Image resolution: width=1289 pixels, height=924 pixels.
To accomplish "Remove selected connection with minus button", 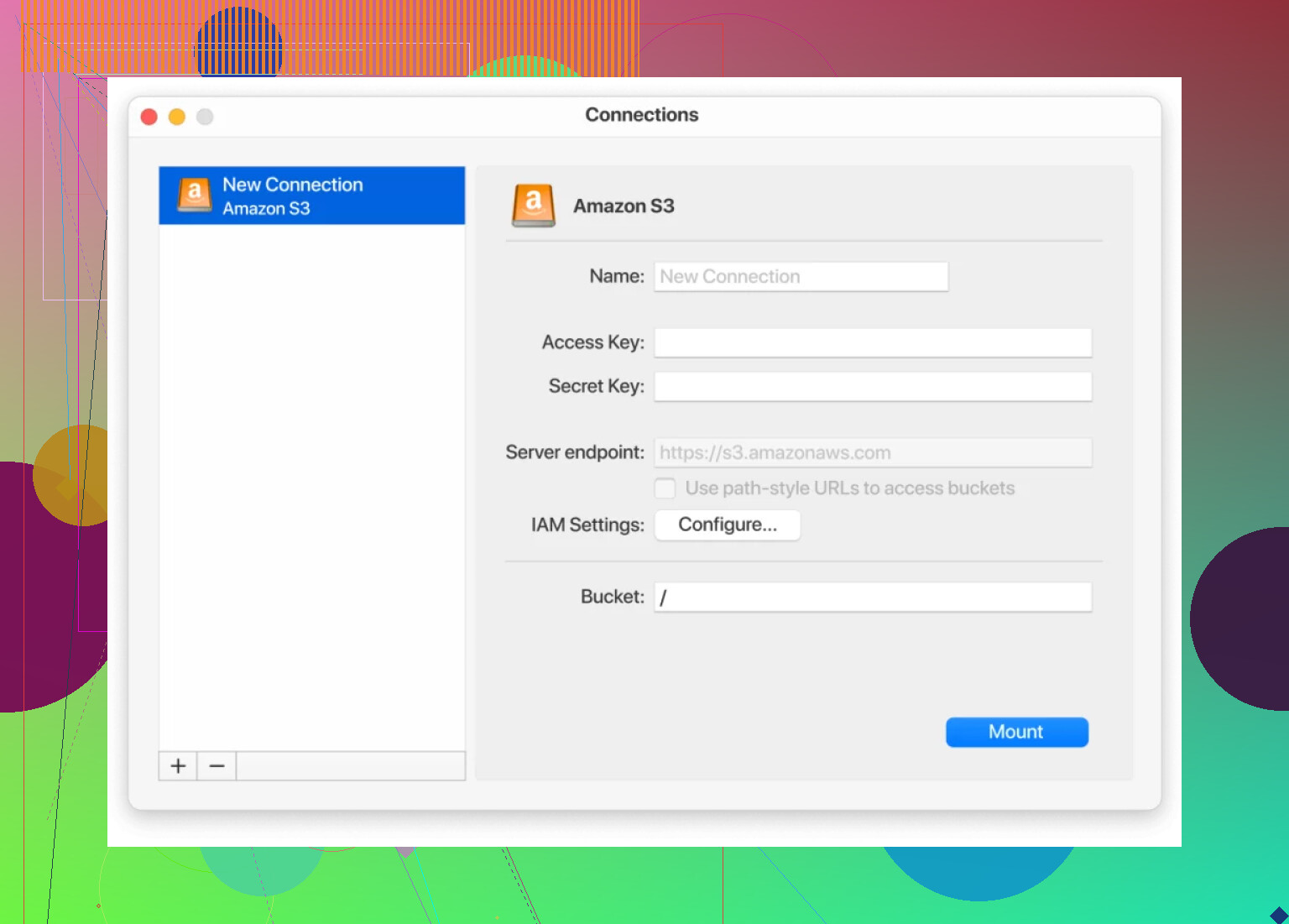I will pyautogui.click(x=217, y=766).
